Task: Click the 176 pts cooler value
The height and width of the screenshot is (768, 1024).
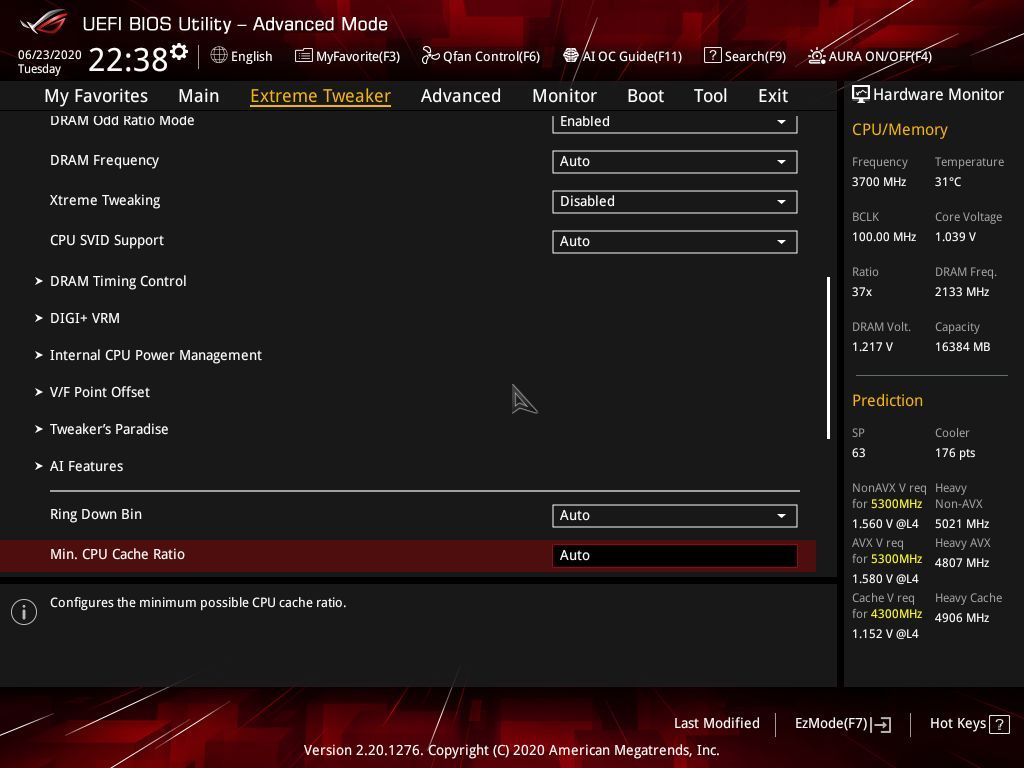Action: [955, 453]
